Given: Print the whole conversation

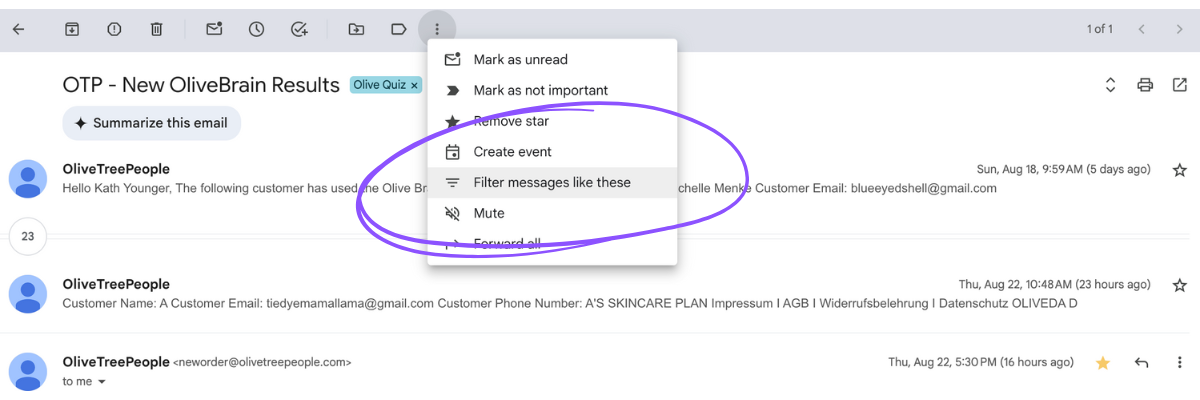Looking at the screenshot, I should tap(1145, 85).
